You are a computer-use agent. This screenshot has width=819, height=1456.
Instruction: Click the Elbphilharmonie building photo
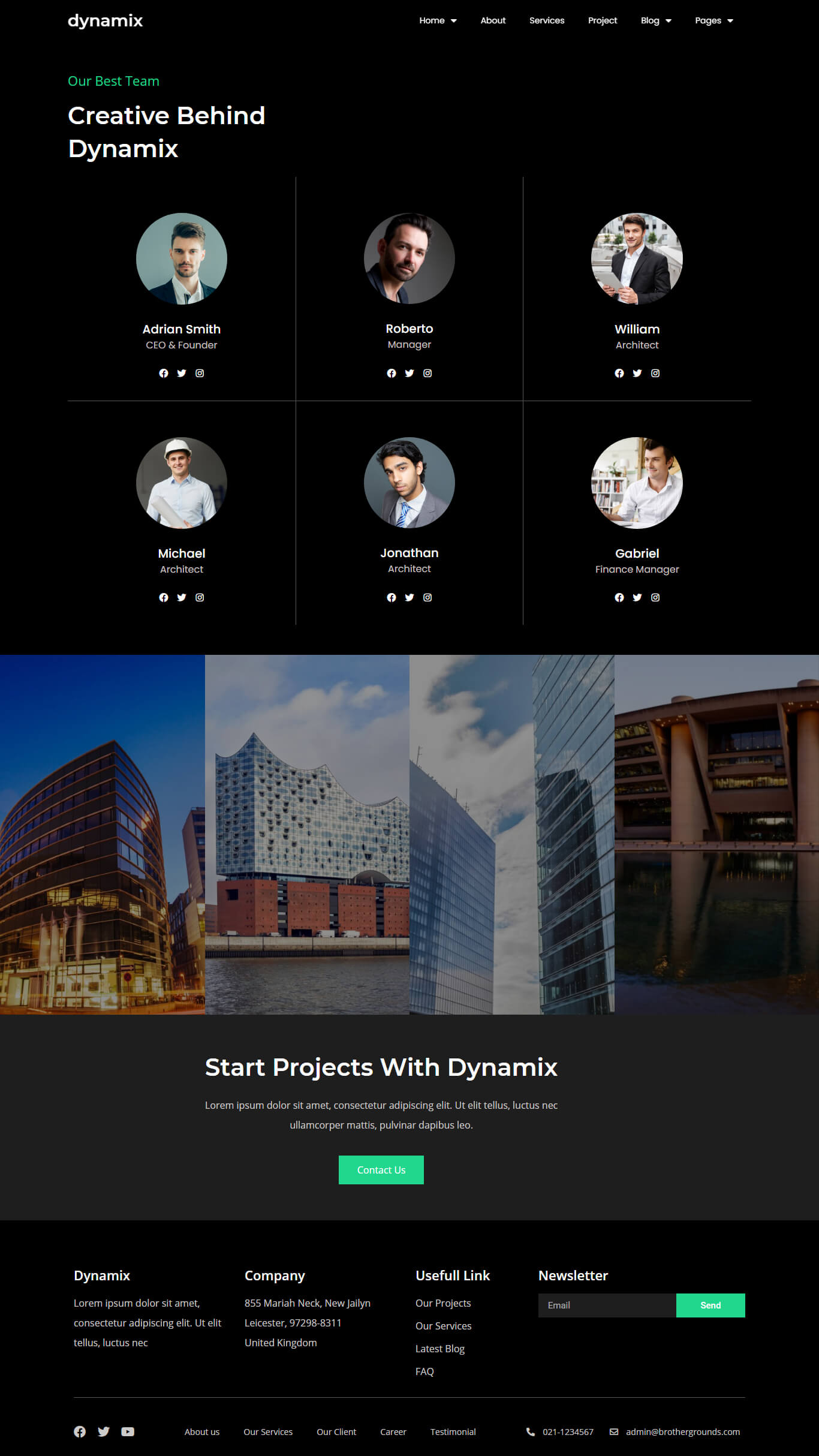coord(307,834)
